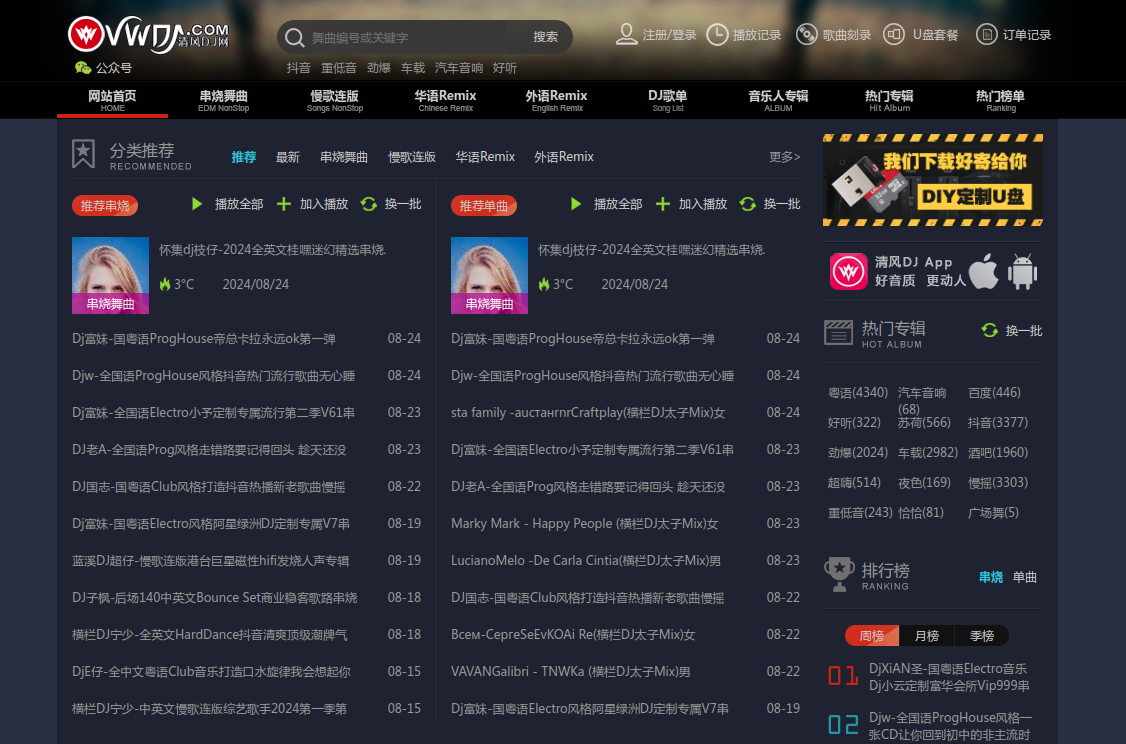The height and width of the screenshot is (744, 1126).
Task: Open order records icon
Action: [986, 34]
